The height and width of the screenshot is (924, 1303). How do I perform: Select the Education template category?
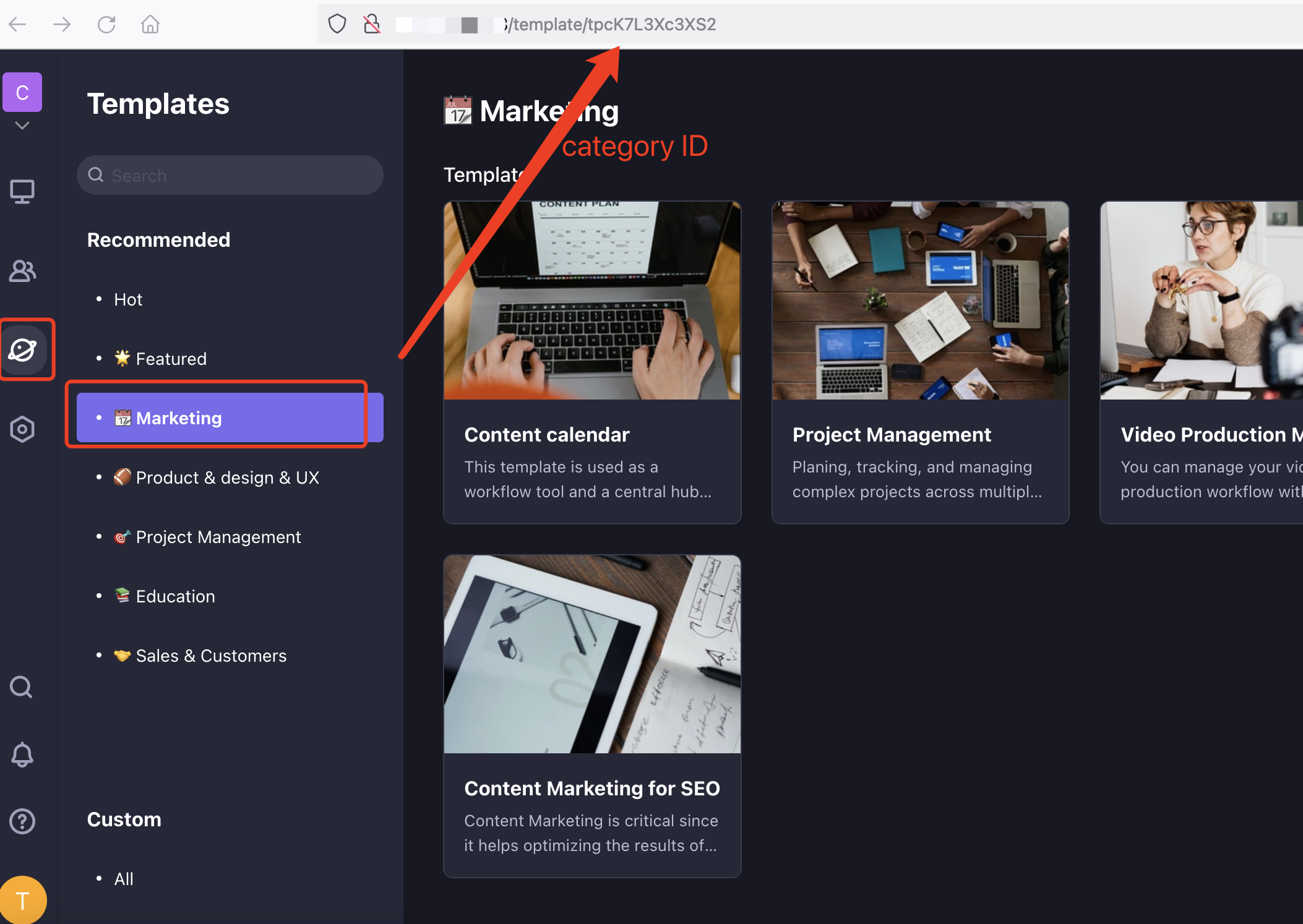point(230,596)
